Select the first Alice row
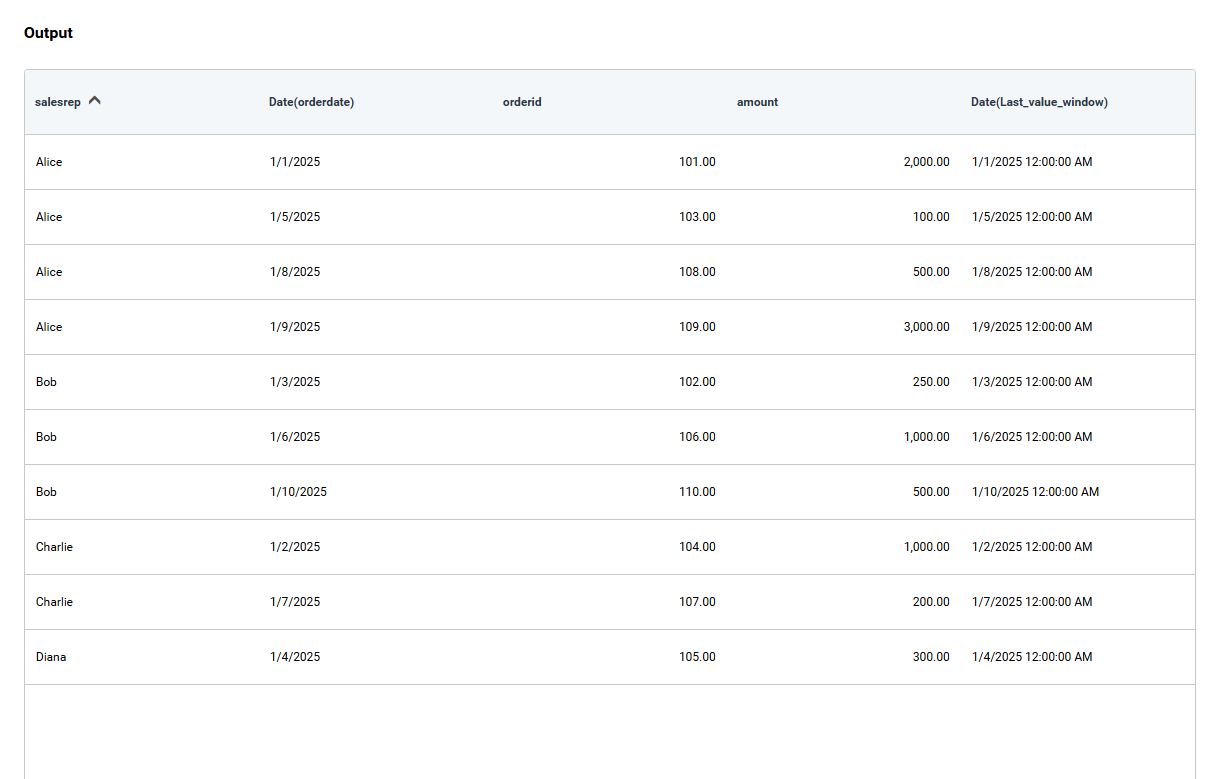The height and width of the screenshot is (779, 1213). [x=49, y=161]
